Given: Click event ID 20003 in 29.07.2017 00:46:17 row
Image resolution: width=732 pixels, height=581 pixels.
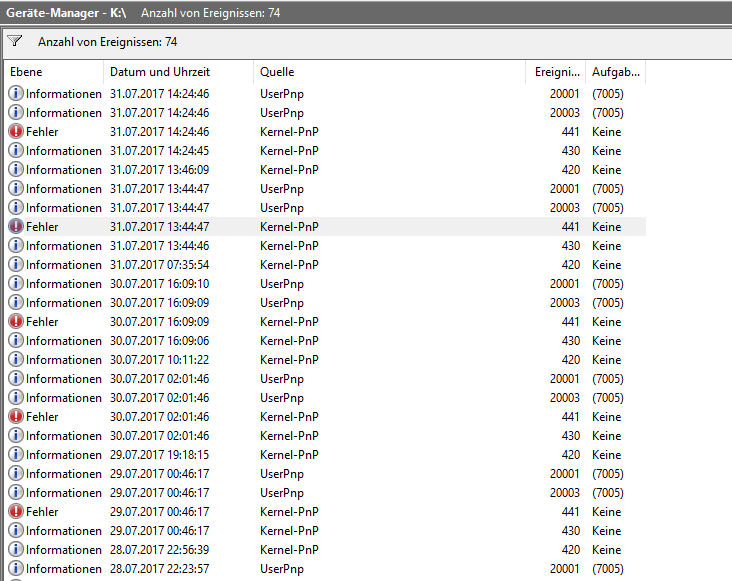Looking at the screenshot, I should (565, 493).
